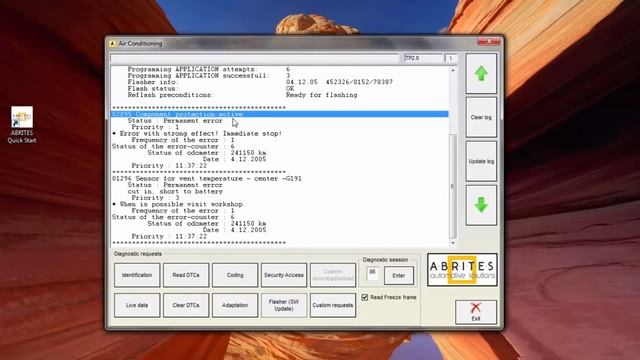Screen dimensions: 640x360
Task: Click the 'Error with strong effect! Immediate stop!' line
Action: coord(197,133)
